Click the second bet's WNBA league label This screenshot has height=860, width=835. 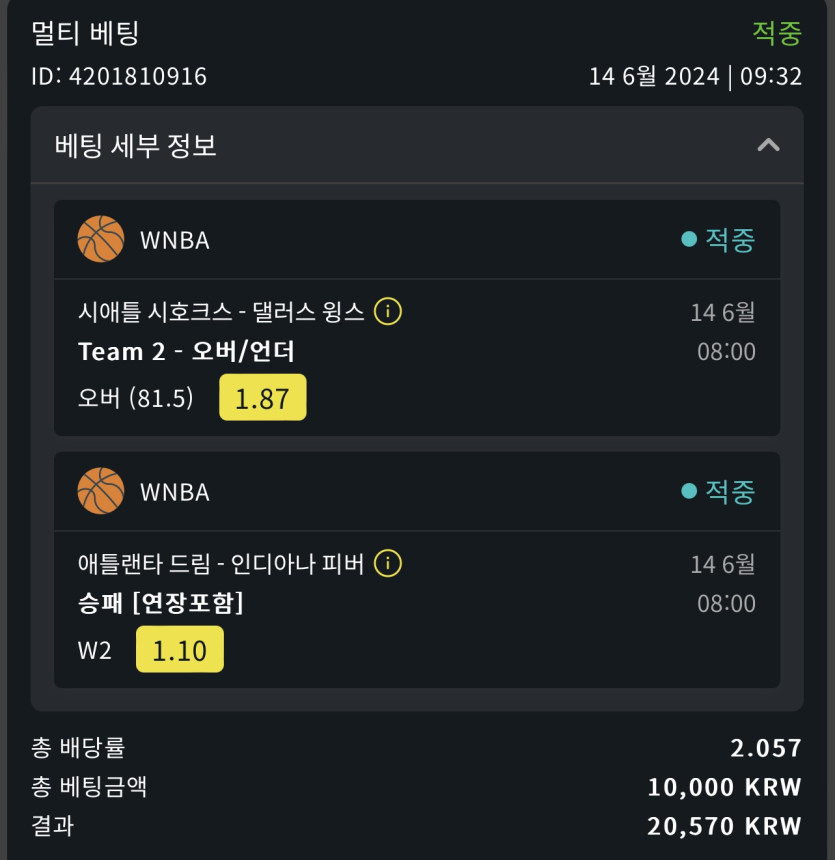pyautogui.click(x=175, y=492)
